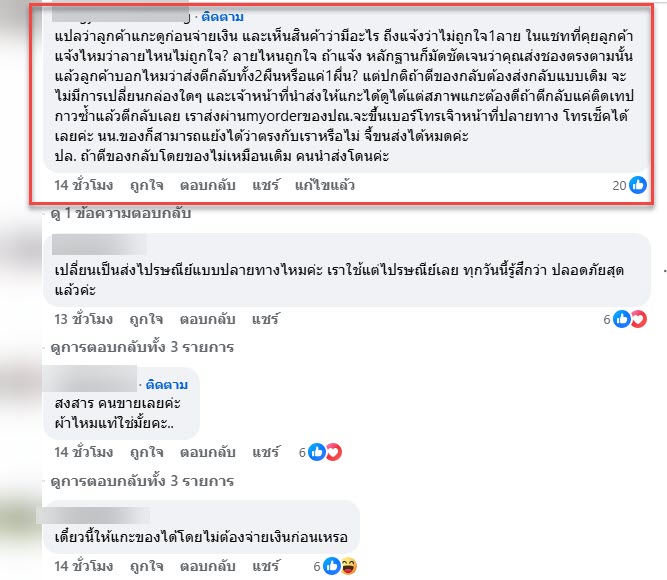Expand ดู 1 ข้อความตอบกลับ reply thread
The width and height of the screenshot is (667, 580).
point(120,213)
